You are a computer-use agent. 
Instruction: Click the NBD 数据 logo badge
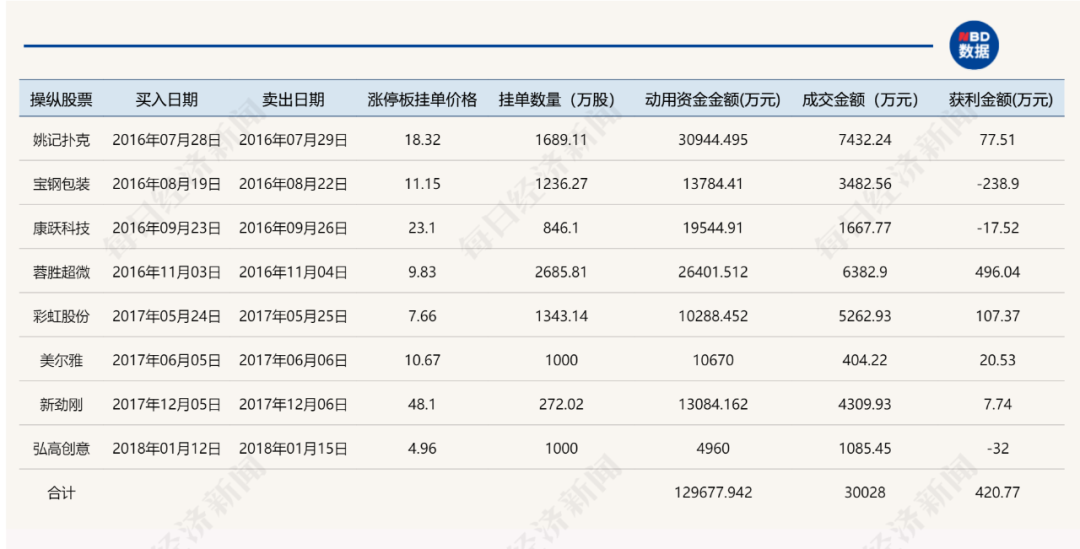tap(973, 45)
